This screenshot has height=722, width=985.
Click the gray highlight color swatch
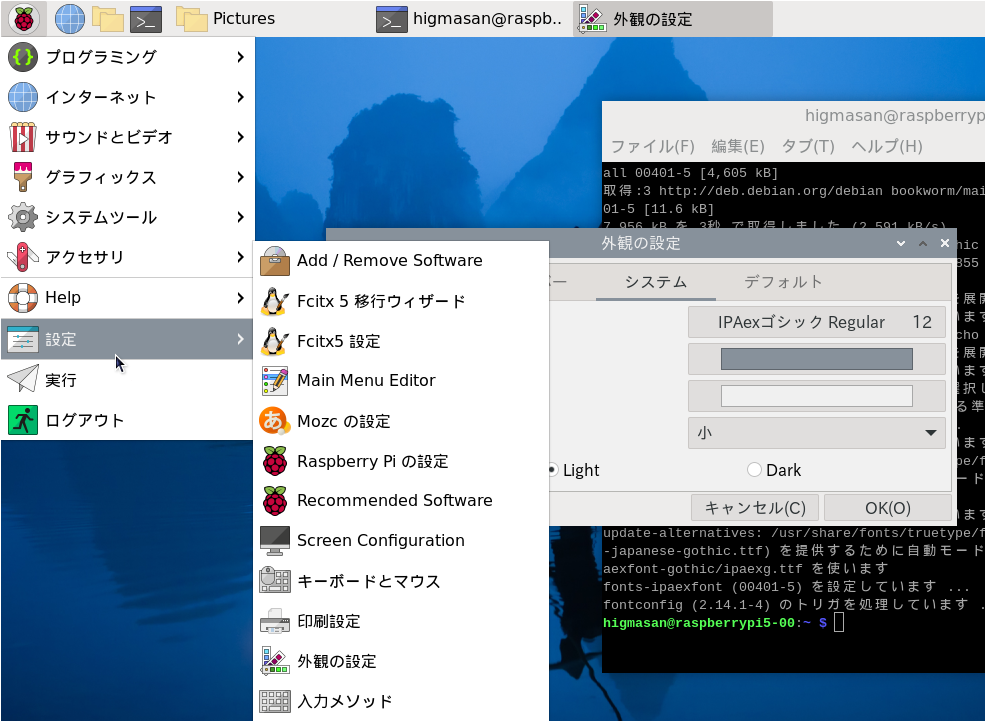point(816,359)
